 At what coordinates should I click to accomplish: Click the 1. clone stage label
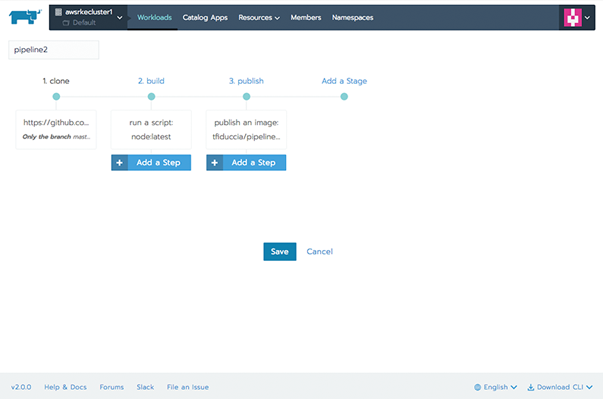[x=56, y=81]
